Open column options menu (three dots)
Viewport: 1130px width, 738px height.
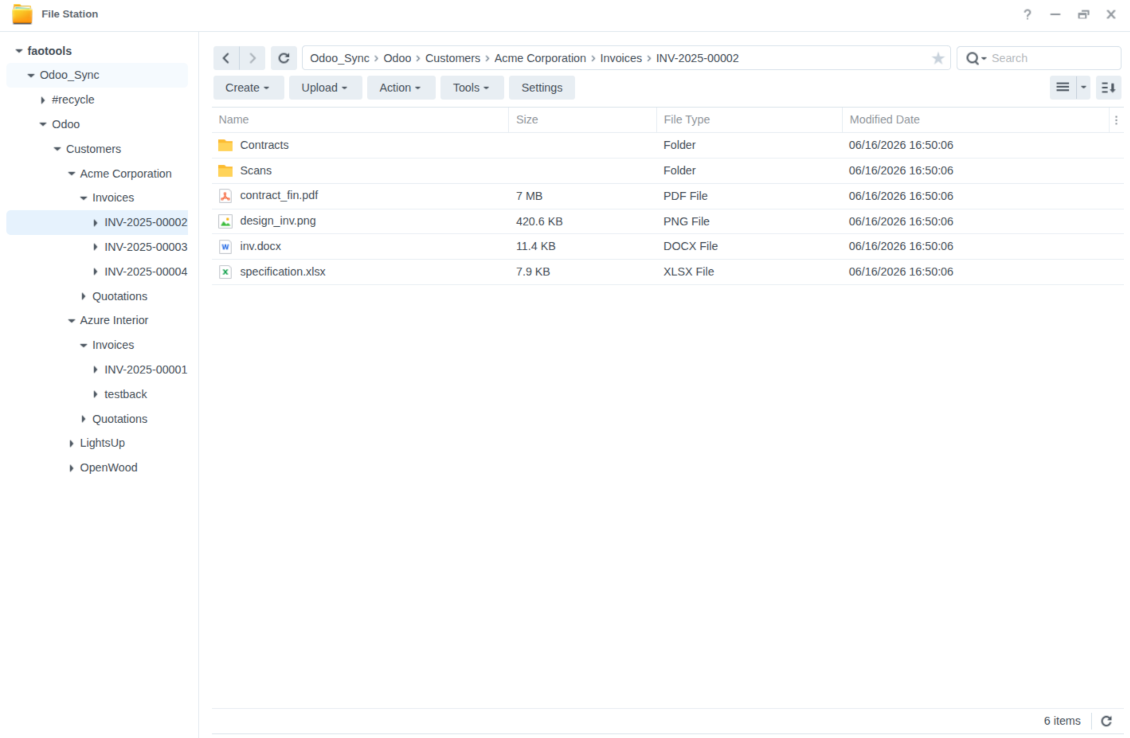coord(1116,120)
